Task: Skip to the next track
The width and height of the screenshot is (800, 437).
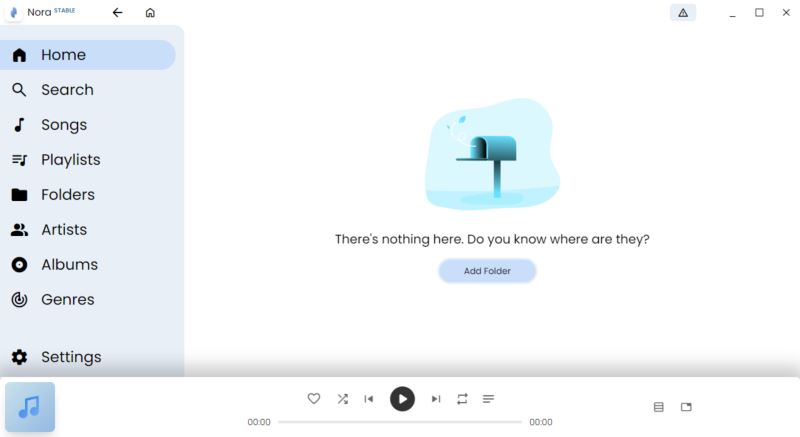Action: pyautogui.click(x=436, y=399)
